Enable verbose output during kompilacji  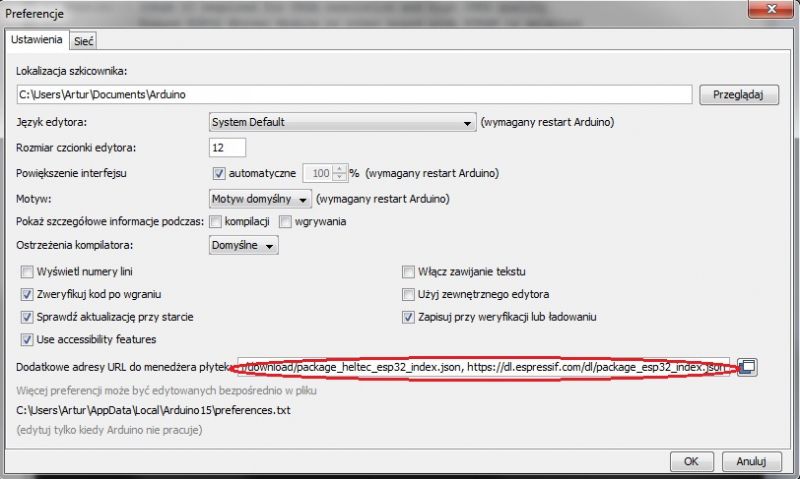[216, 221]
